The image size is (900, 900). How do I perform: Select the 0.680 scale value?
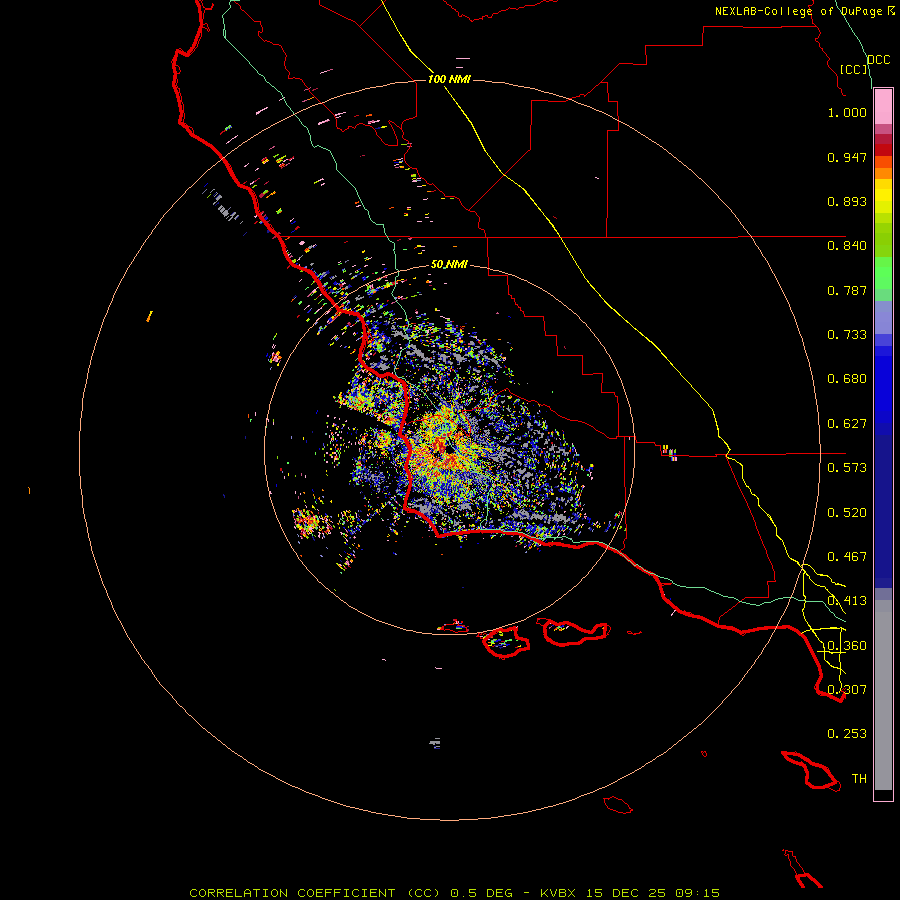847,379
